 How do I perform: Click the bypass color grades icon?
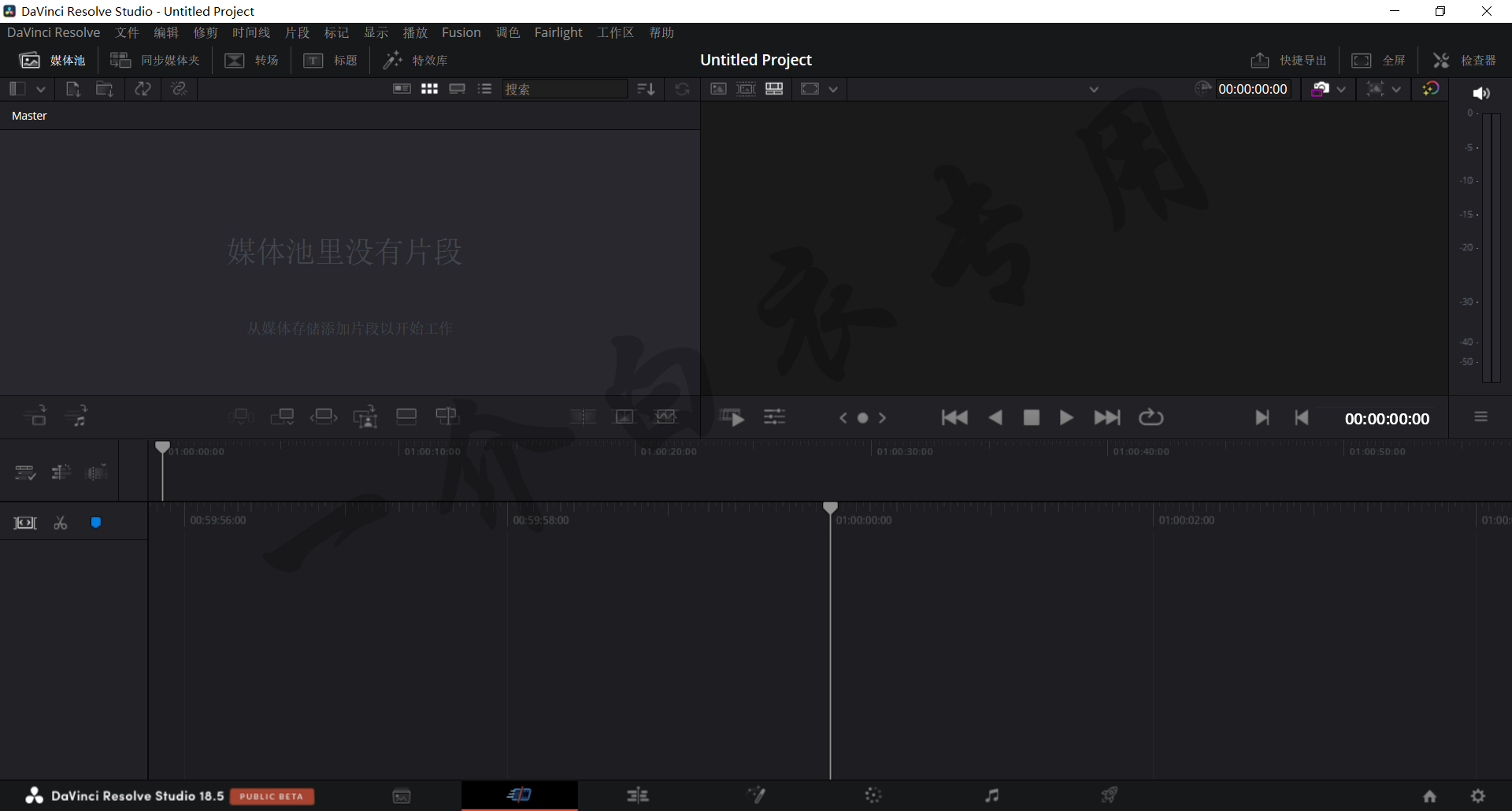tap(1431, 88)
